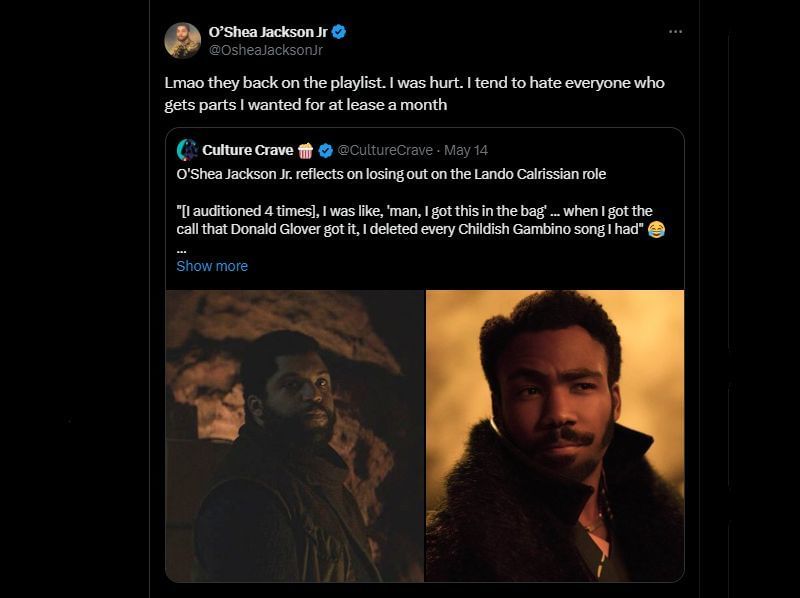Click O'Shea Jackson Jr's profile avatar

coord(182,40)
